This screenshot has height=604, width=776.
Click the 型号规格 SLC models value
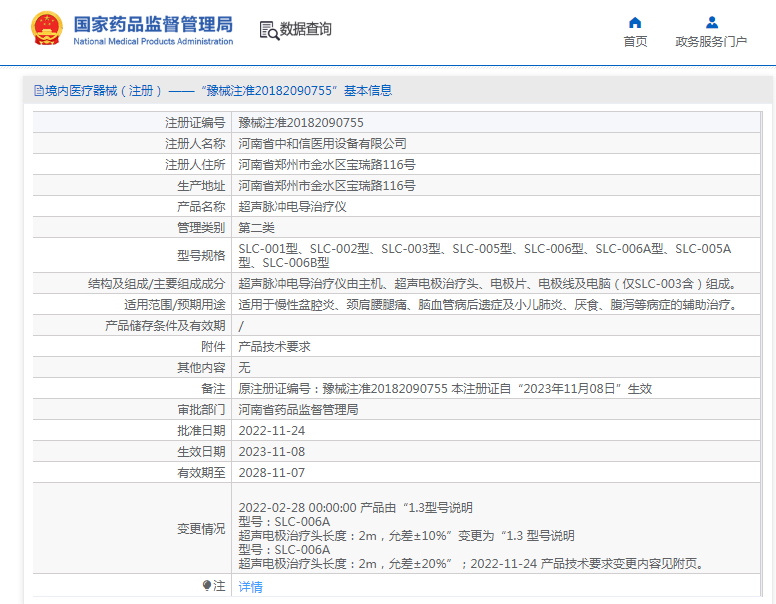[x=485, y=255]
